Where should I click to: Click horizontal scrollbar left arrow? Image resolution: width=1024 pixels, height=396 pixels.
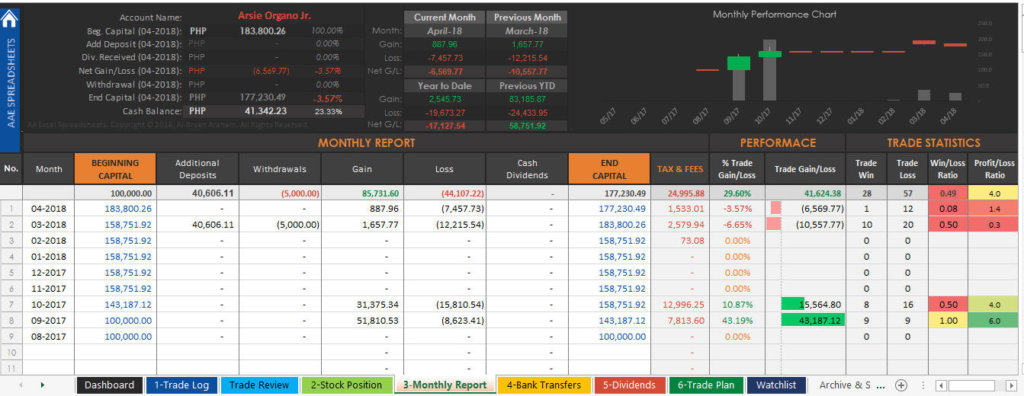click(941, 386)
